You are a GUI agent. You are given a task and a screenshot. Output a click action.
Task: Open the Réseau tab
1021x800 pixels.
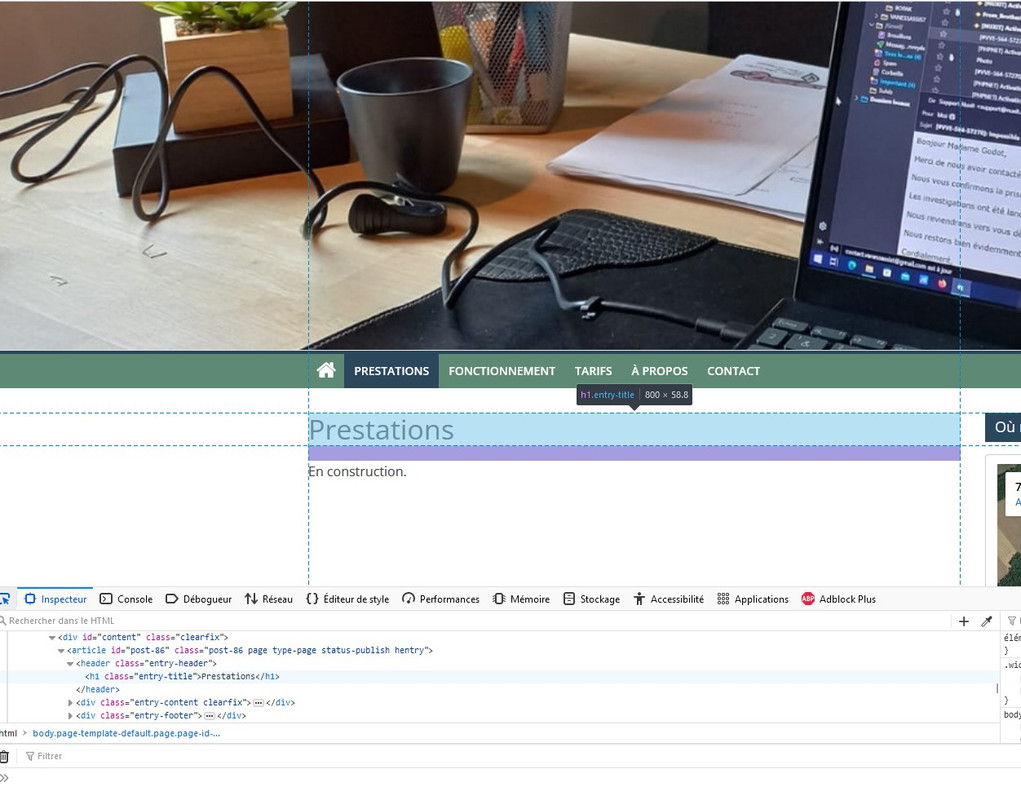(x=269, y=599)
